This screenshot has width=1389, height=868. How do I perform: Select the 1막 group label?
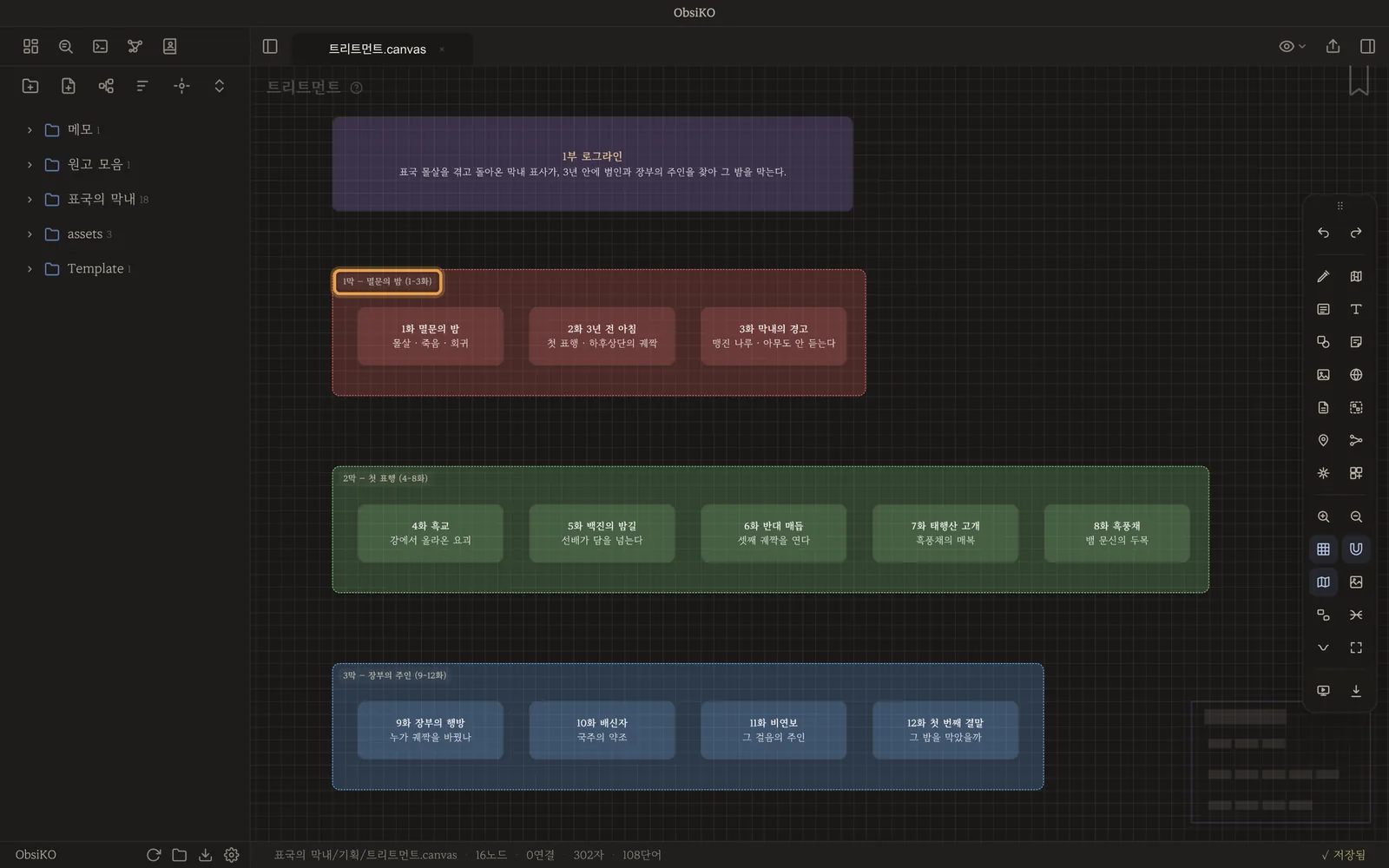tap(387, 281)
